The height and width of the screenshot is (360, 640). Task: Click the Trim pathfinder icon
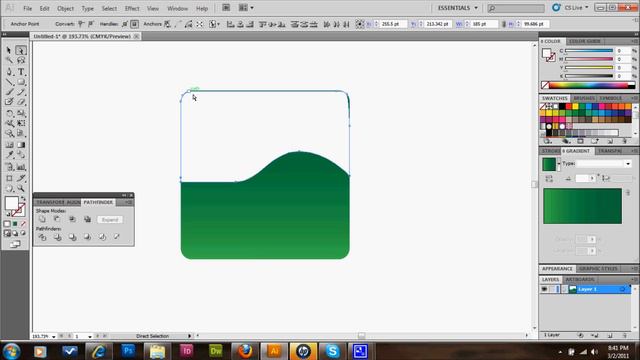click(x=57, y=237)
